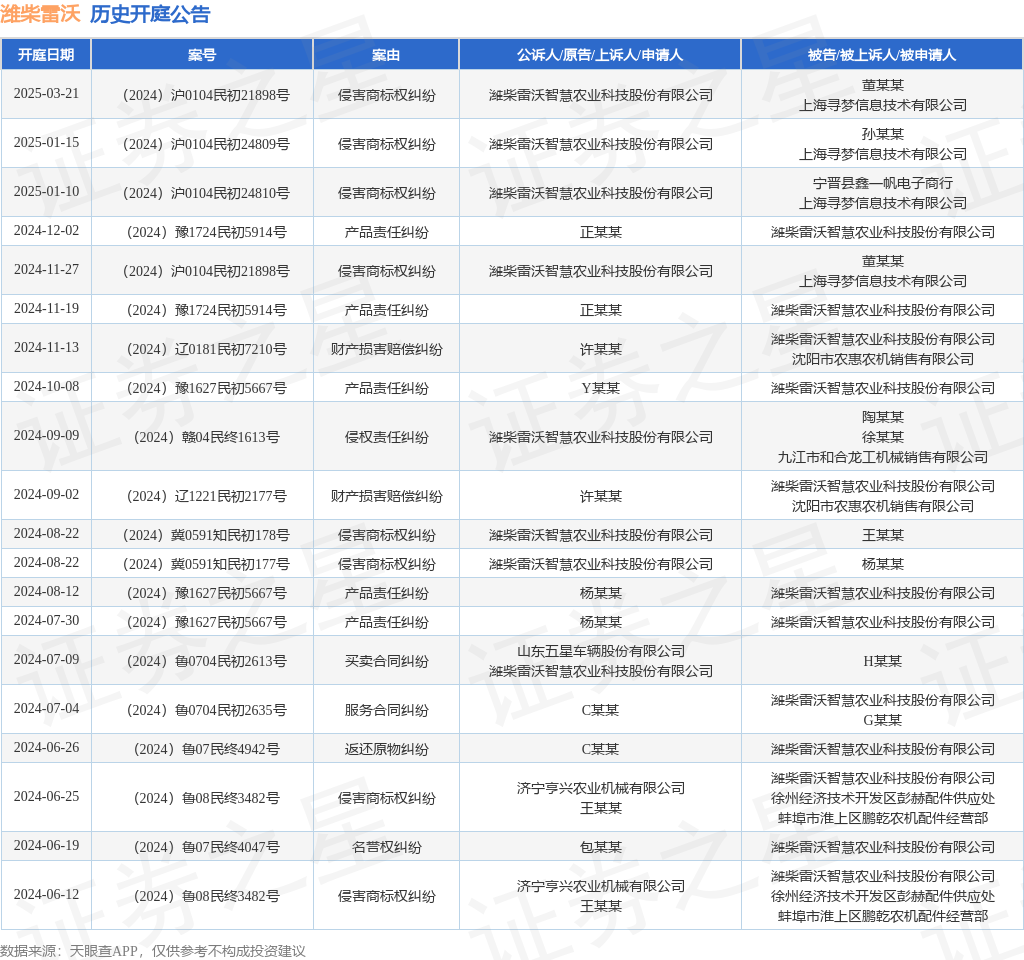Viewport: 1024px width, 960px height.
Task: Click defendant 陶某某
Action: 882,417
